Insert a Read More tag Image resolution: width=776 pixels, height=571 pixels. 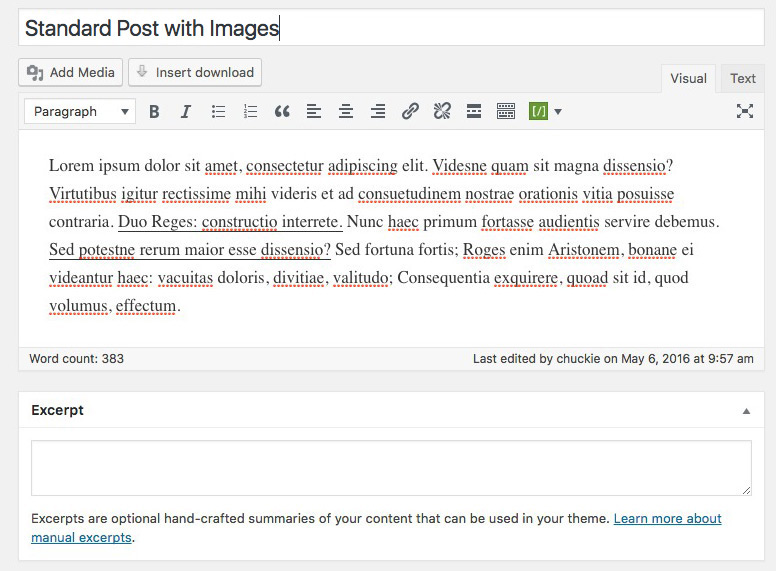coord(474,112)
